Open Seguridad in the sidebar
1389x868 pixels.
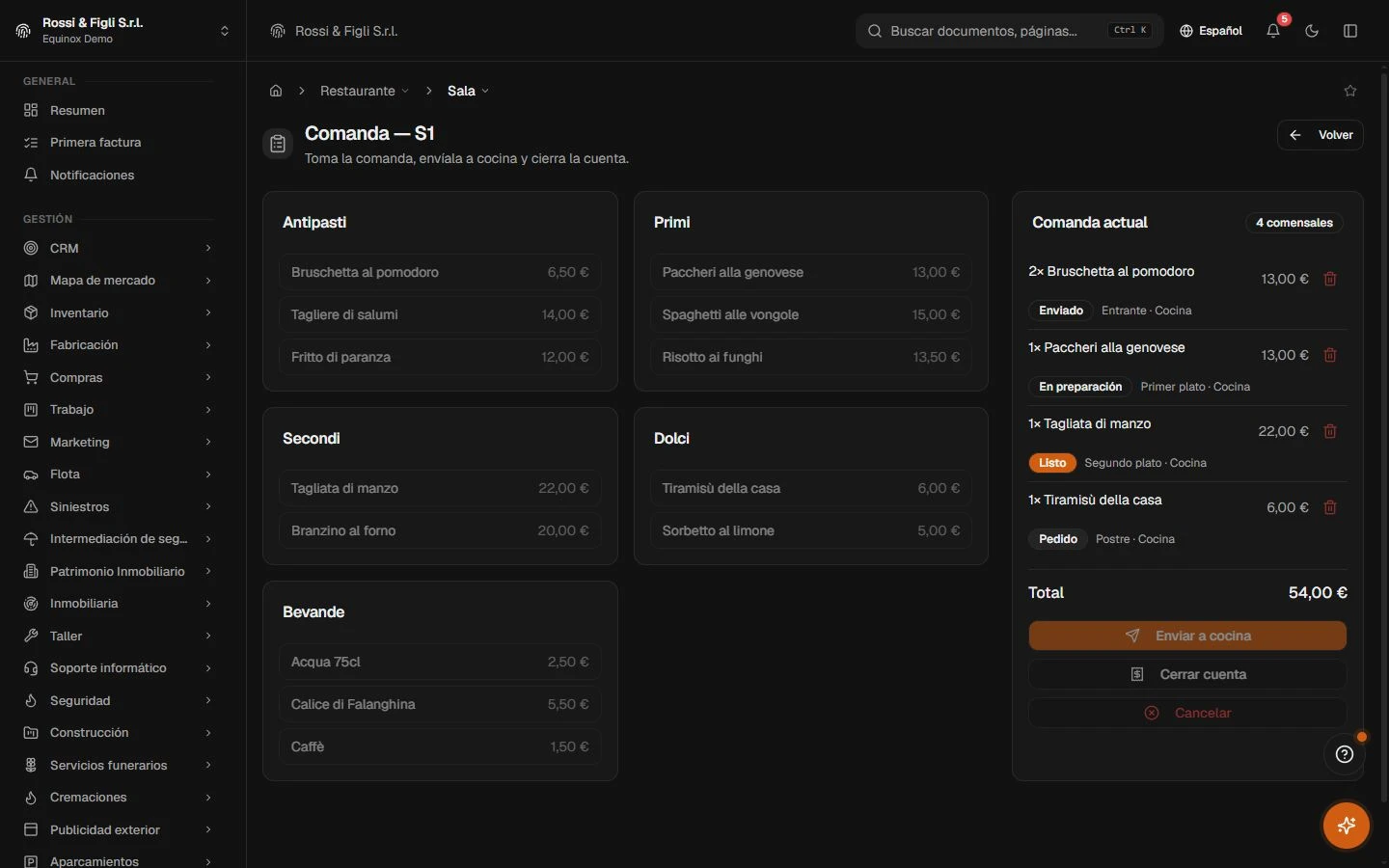point(118,700)
